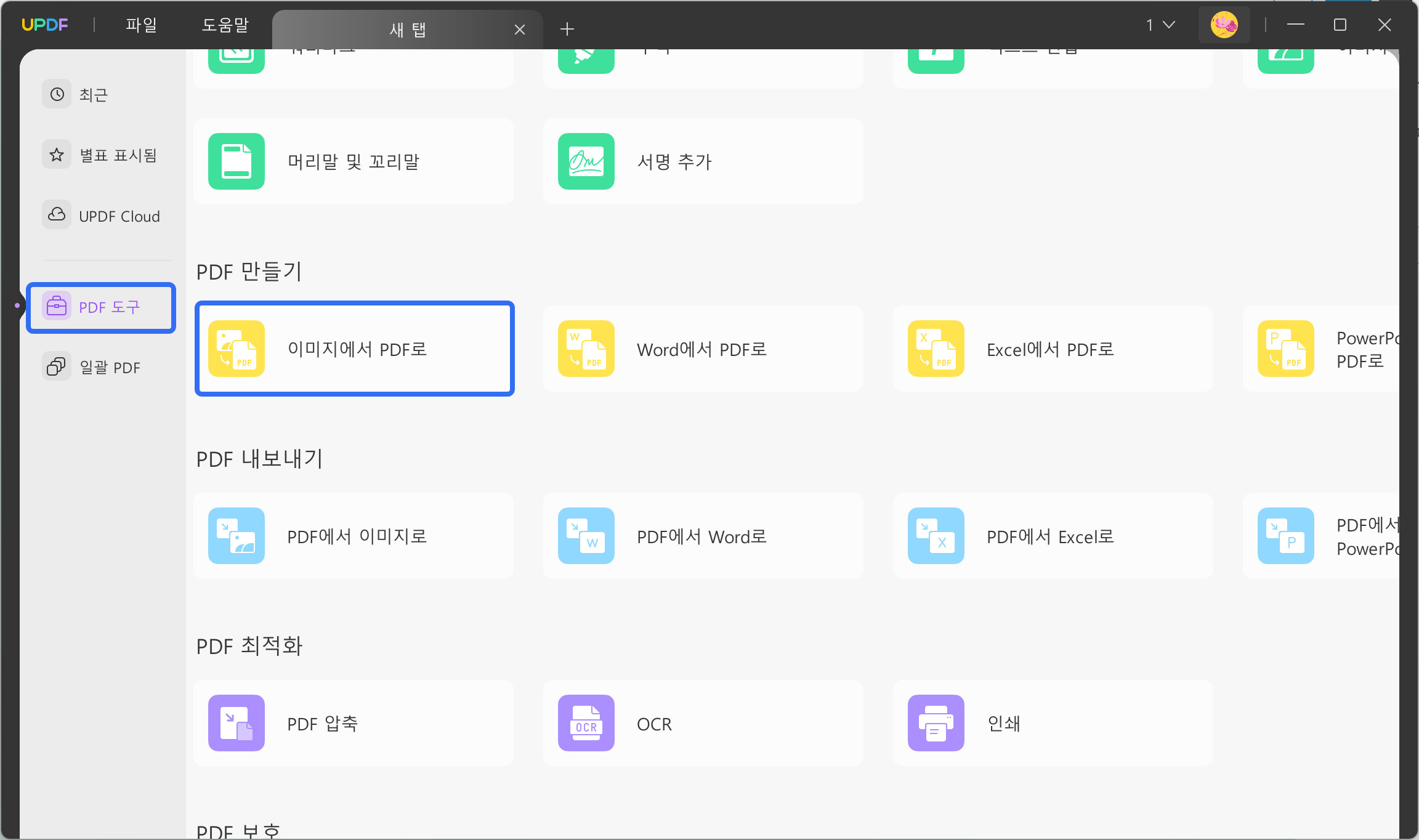Open the PDF compress icon

point(236,723)
